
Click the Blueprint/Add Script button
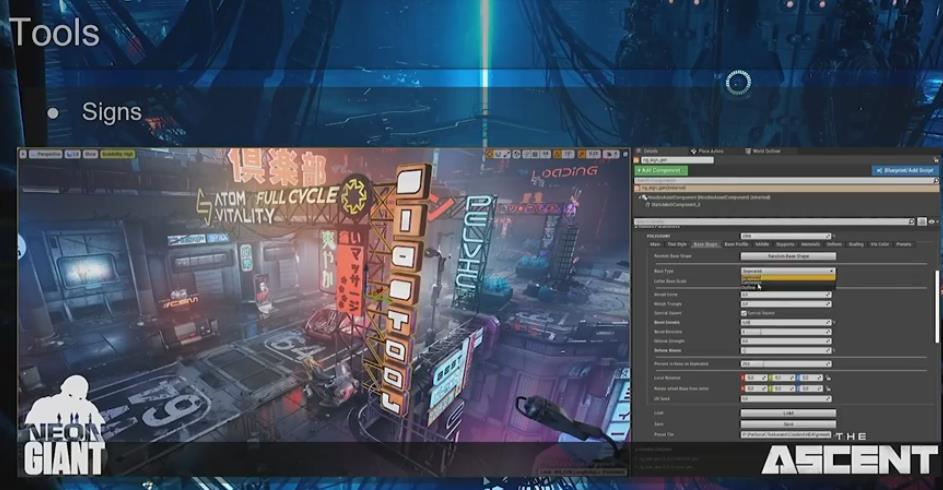click(905, 171)
